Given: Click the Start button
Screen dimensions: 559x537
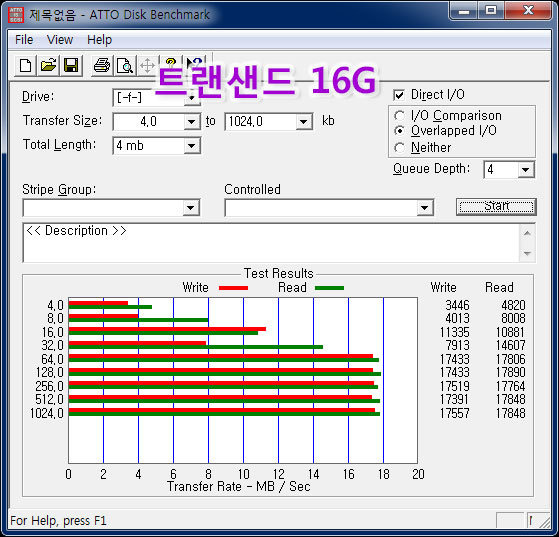Looking at the screenshot, I should [x=496, y=207].
